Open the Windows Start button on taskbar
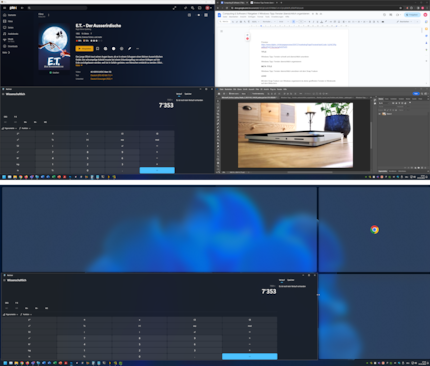The image size is (430, 366). [5, 177]
